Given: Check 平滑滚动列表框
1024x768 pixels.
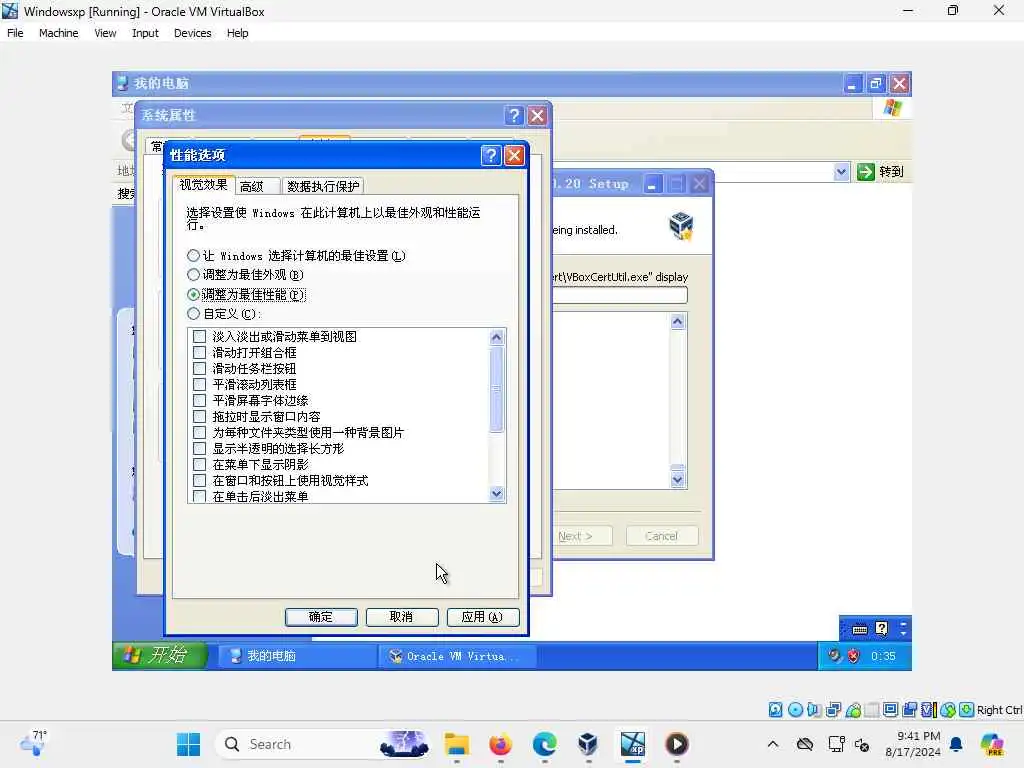Looking at the screenshot, I should [x=200, y=385].
